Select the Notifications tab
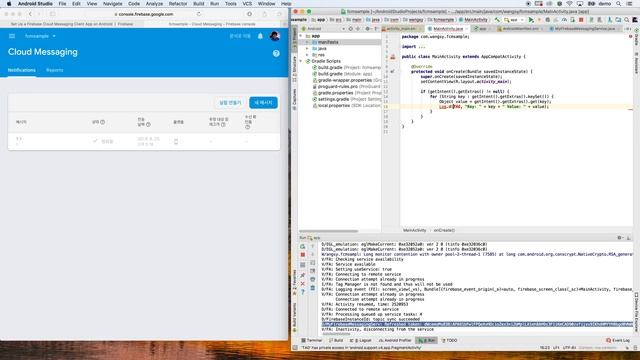This screenshot has height=360, width=640. point(22,70)
